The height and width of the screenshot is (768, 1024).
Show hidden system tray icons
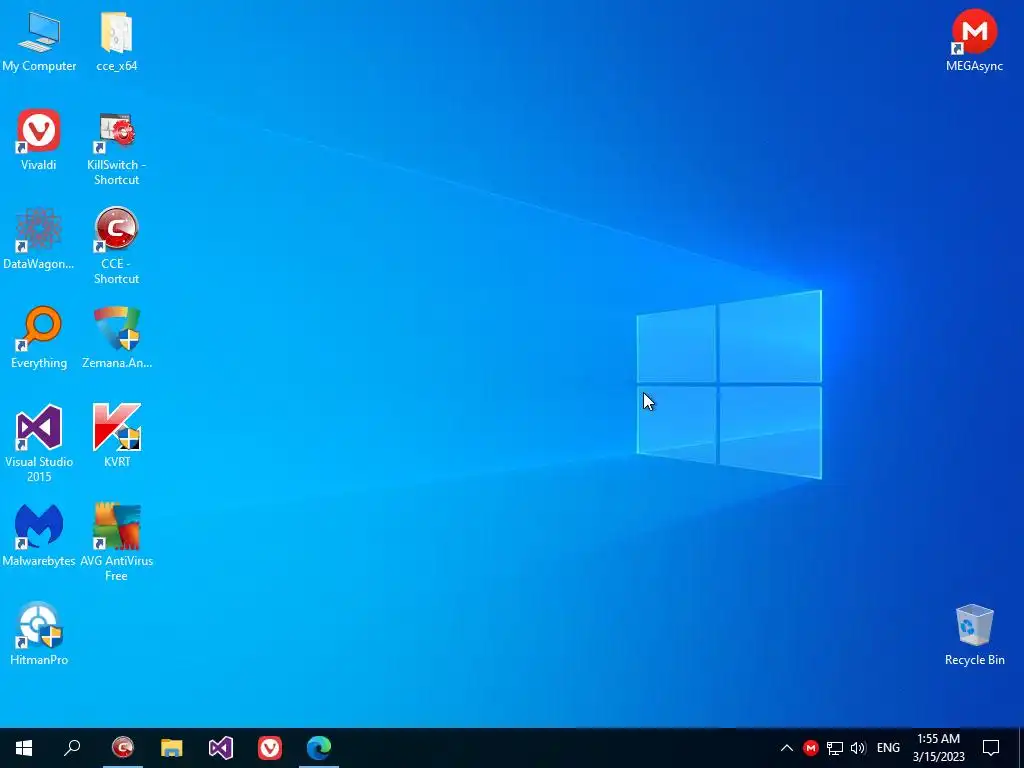787,748
